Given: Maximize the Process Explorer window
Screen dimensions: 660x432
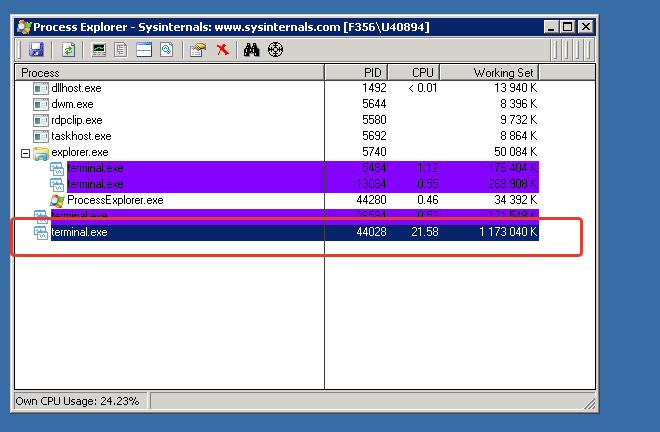Looking at the screenshot, I should click(x=567, y=27).
